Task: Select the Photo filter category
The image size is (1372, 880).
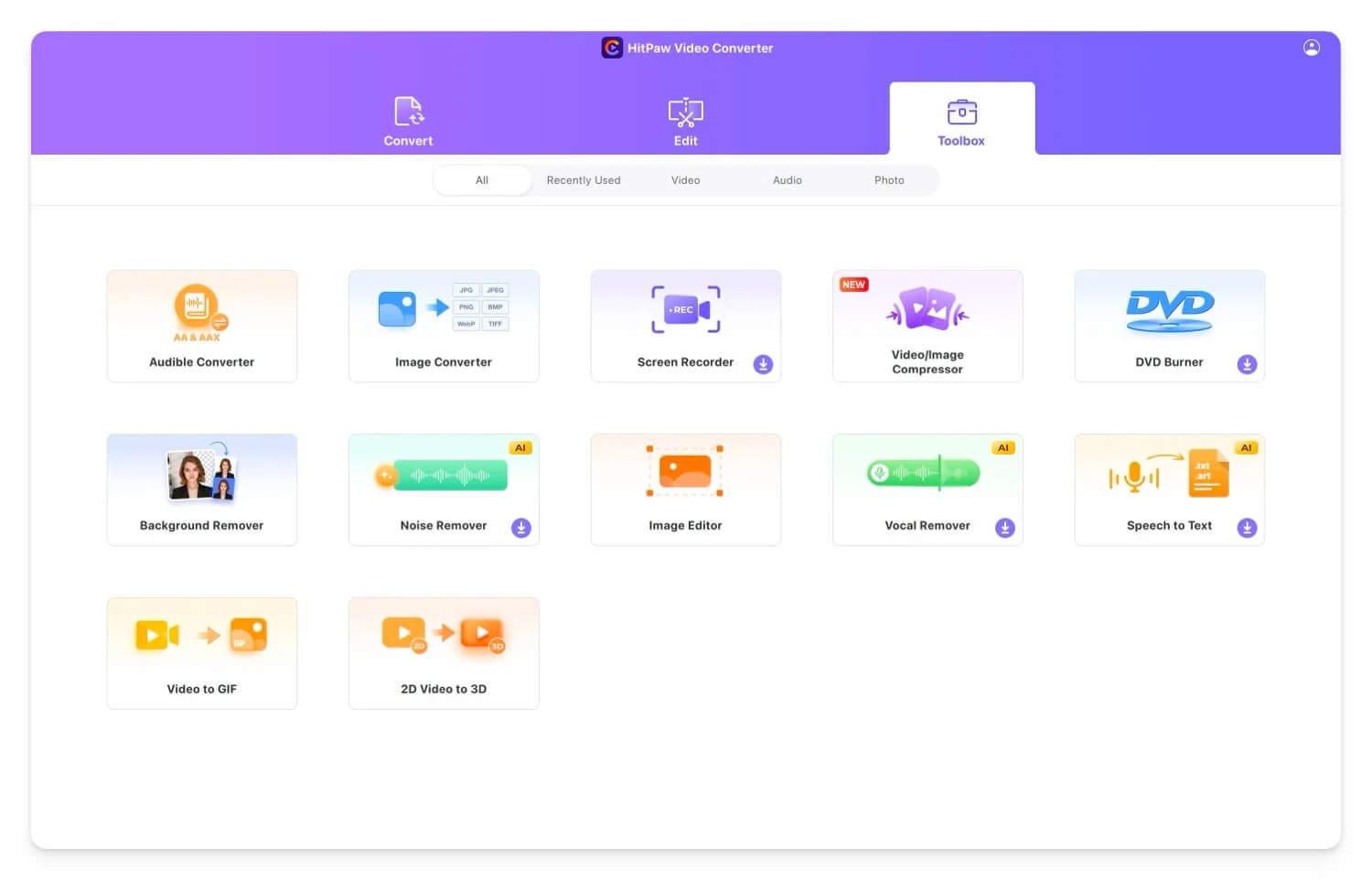Action: pyautogui.click(x=888, y=180)
